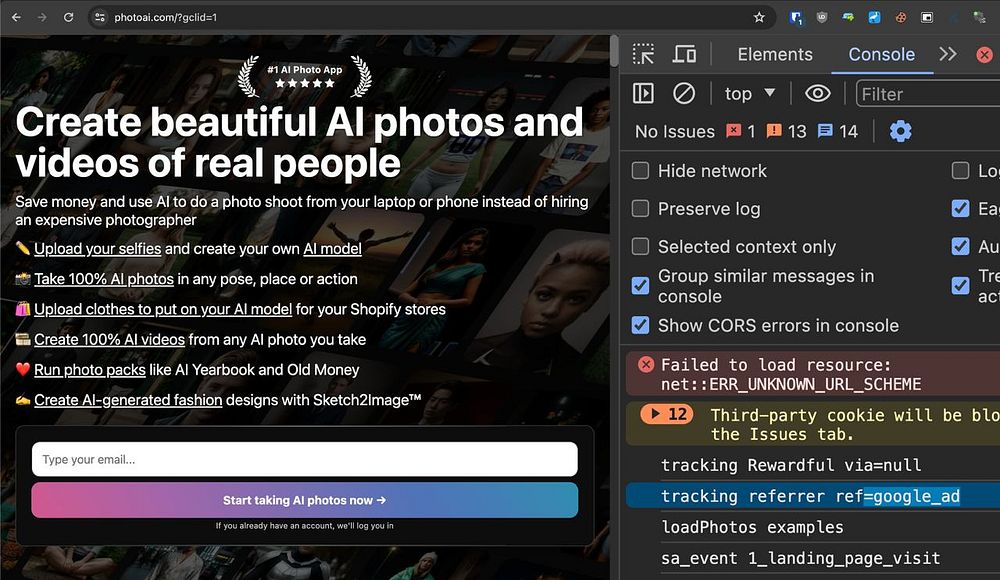Open the Create 100% AI videos link
1000x580 pixels.
[110, 339]
